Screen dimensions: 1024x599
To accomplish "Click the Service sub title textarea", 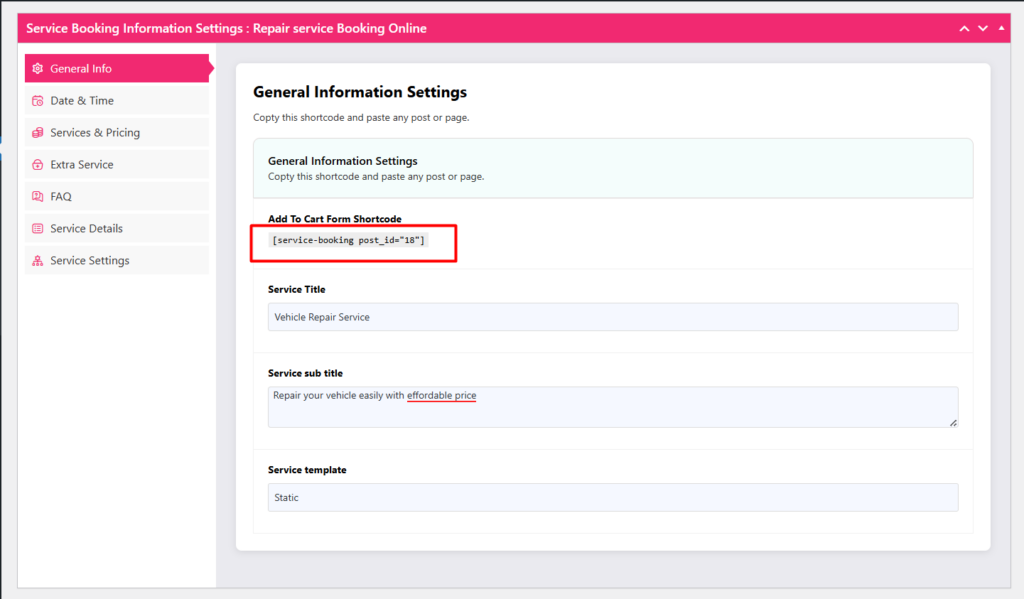I will (613, 407).
